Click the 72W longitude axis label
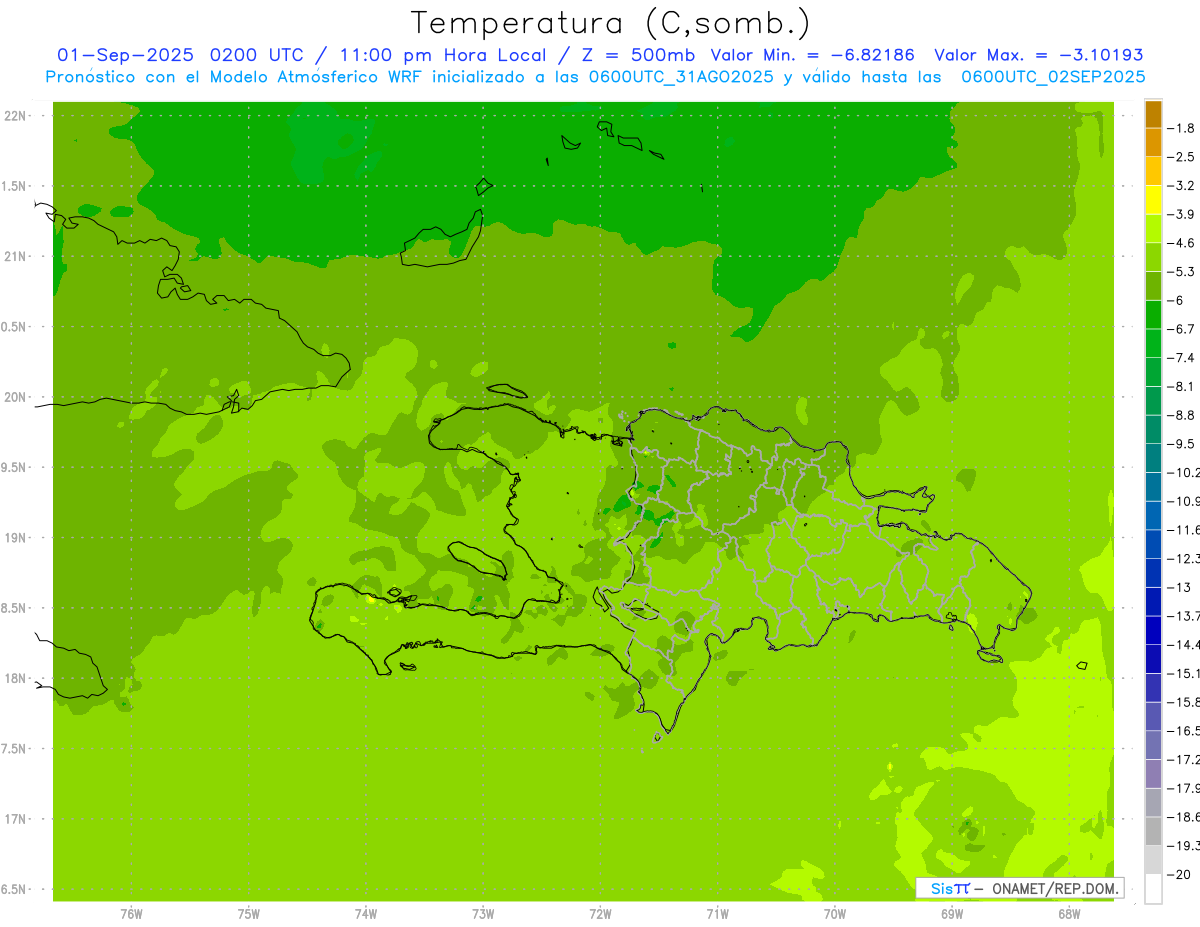The image size is (1200, 927). (x=600, y=913)
